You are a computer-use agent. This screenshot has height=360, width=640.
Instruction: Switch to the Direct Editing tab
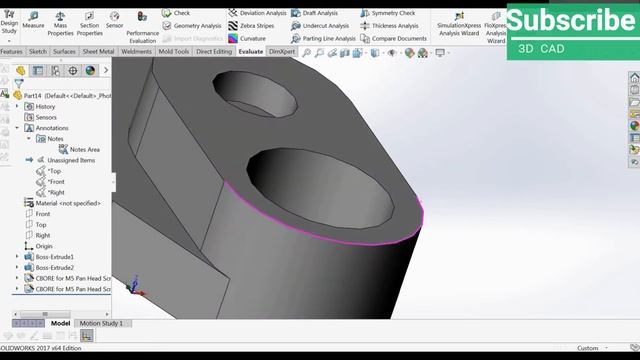(x=214, y=51)
